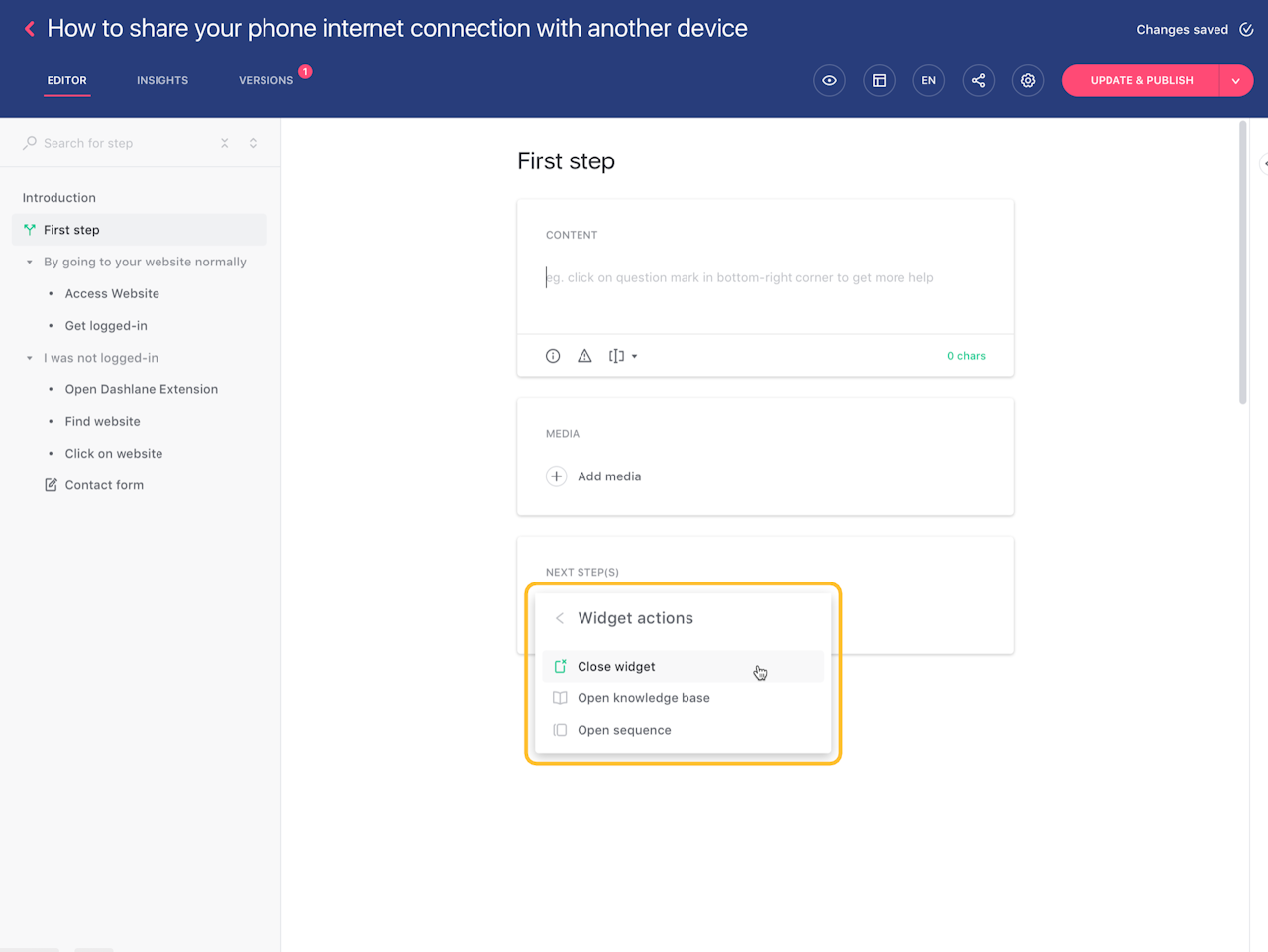This screenshot has width=1268, height=952.
Task: Click the Update & Publish button
Action: pos(1141,81)
